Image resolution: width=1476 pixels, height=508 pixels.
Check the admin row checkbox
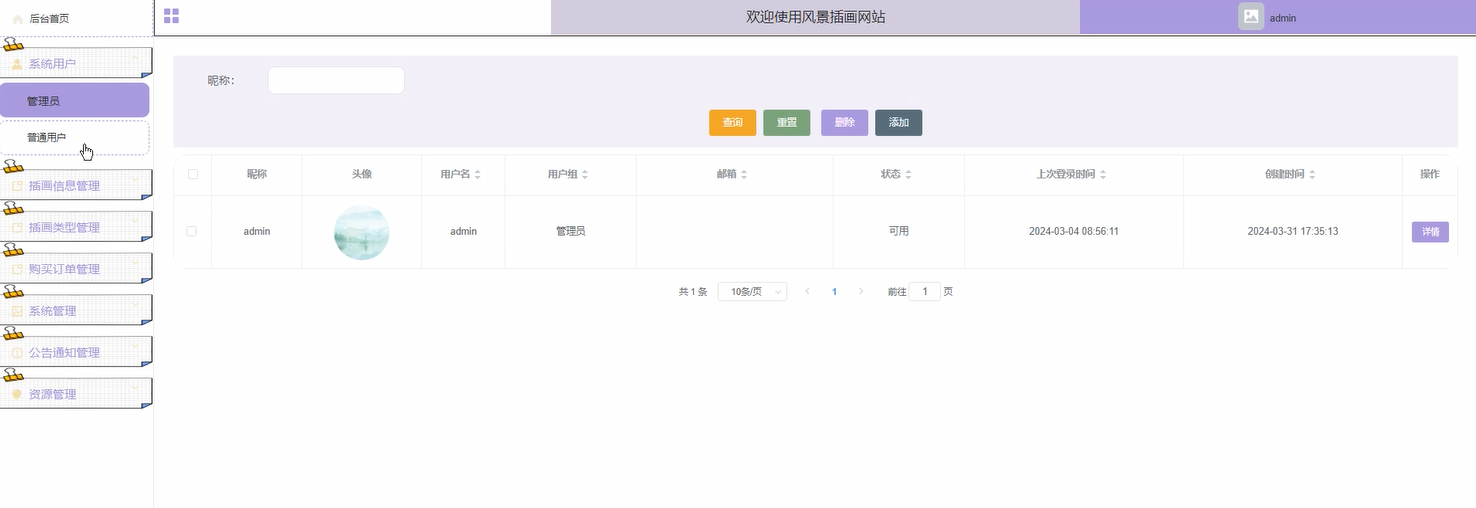tap(192, 231)
